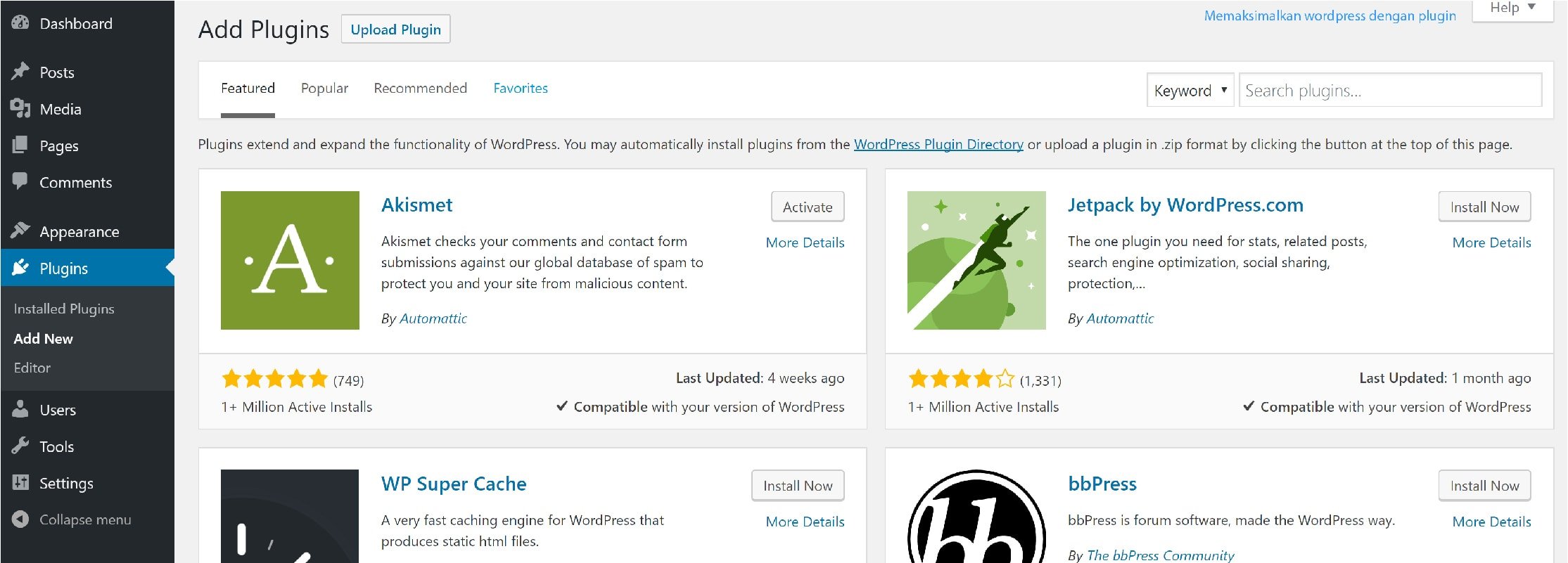
Task: Install the WP Super Cache plugin
Action: click(x=798, y=486)
